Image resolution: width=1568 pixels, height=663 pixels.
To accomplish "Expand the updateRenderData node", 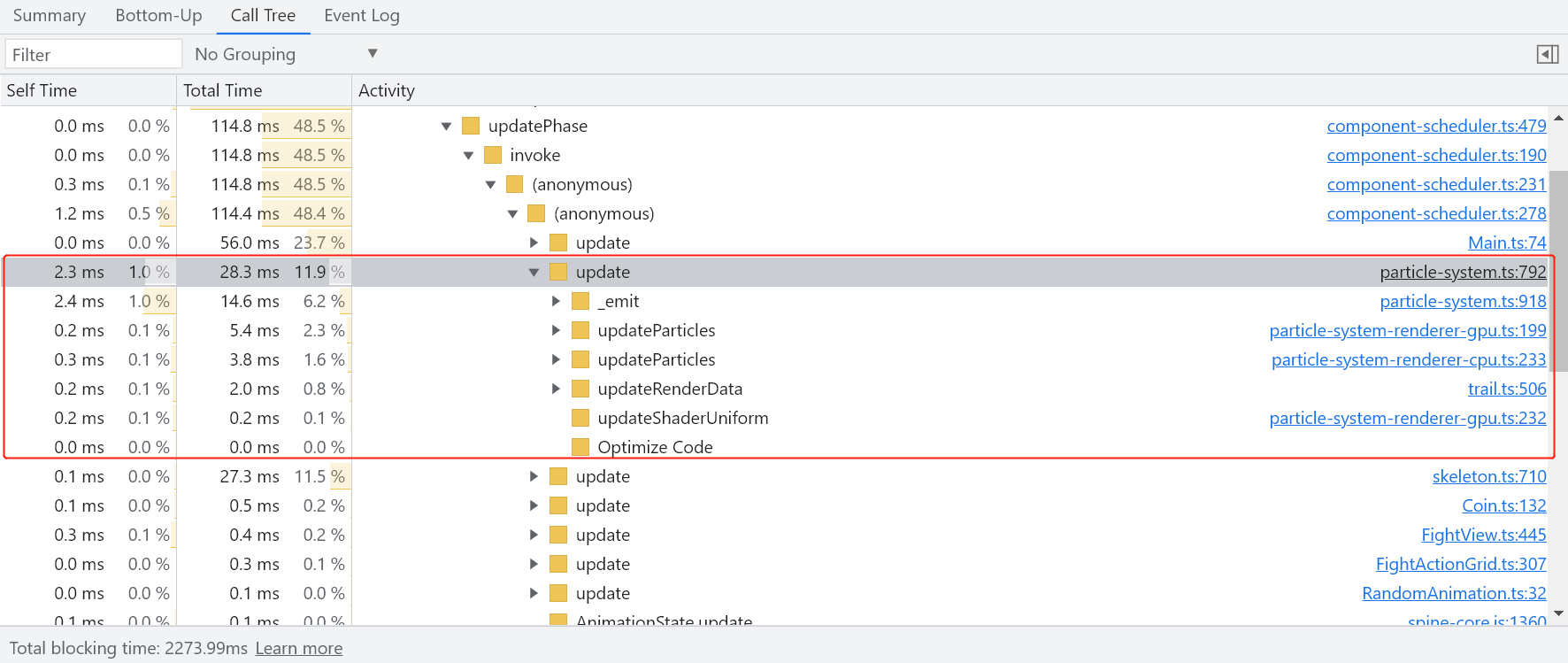I will (x=556, y=389).
